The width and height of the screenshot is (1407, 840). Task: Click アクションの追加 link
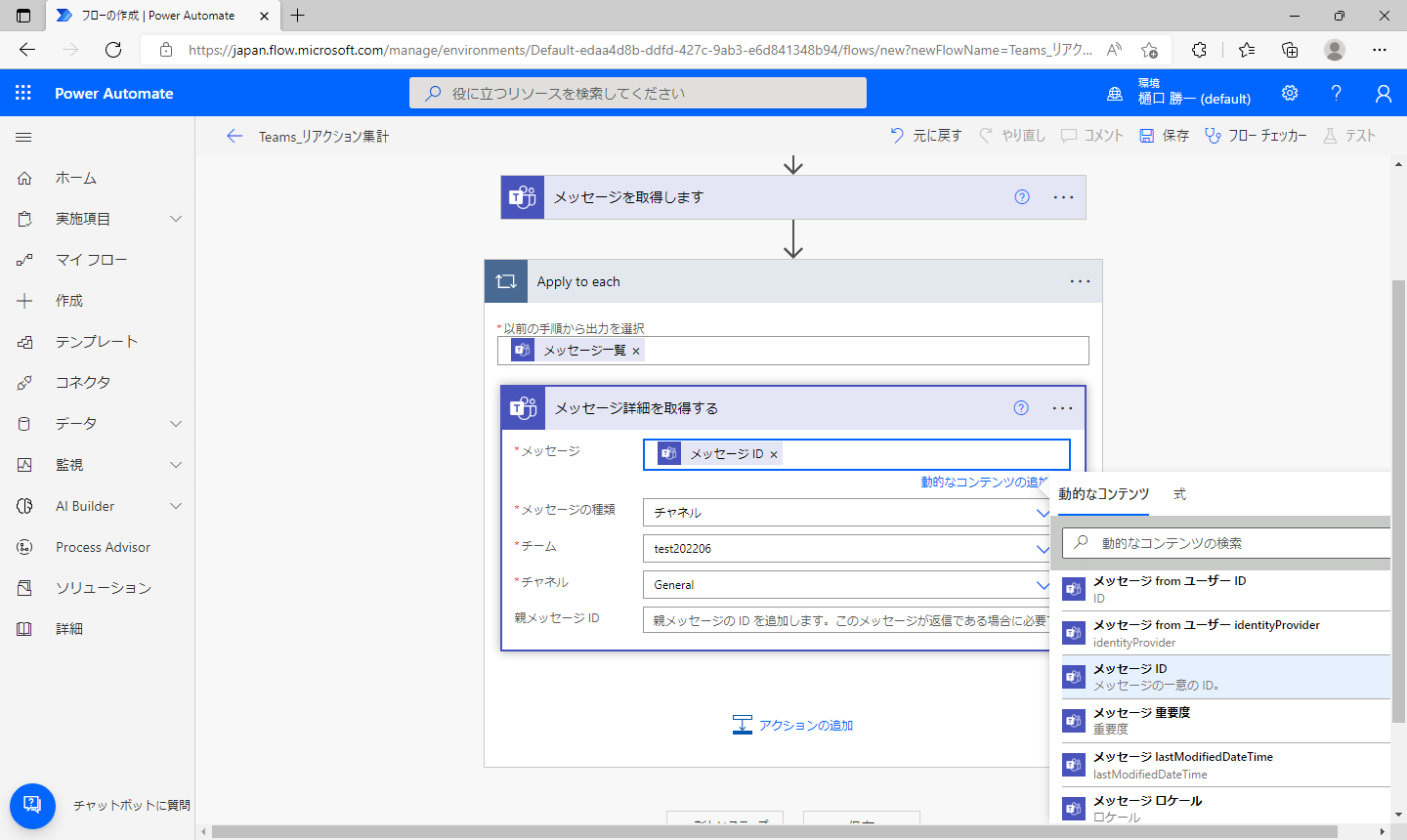[x=792, y=725]
